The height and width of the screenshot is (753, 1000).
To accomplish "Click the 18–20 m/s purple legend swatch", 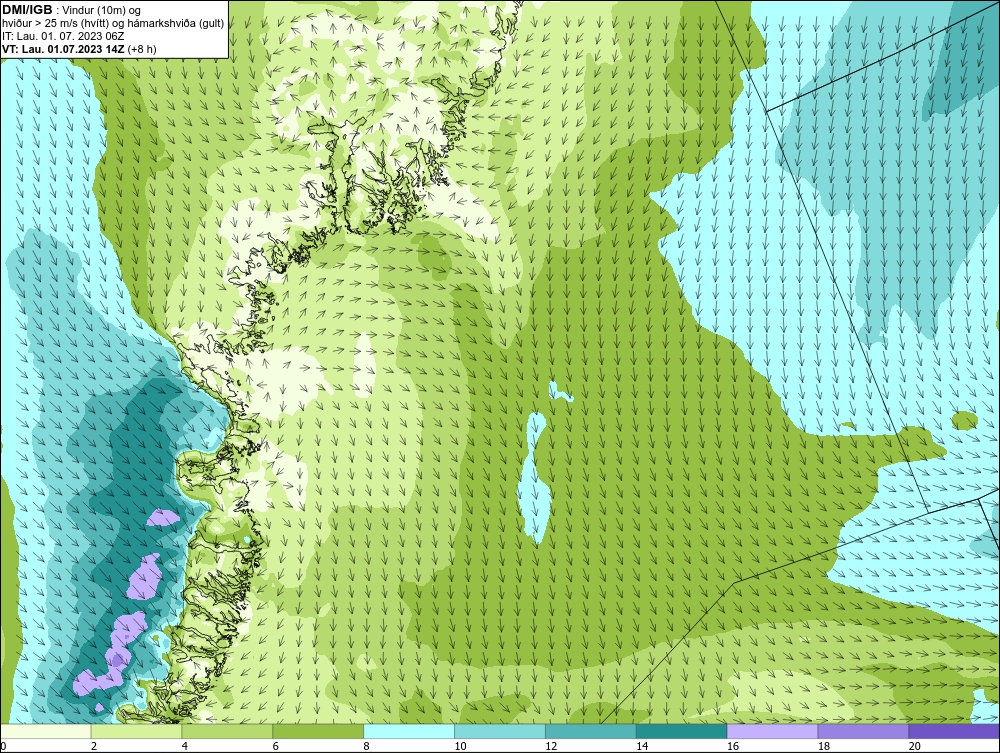I will pyautogui.click(x=864, y=731).
